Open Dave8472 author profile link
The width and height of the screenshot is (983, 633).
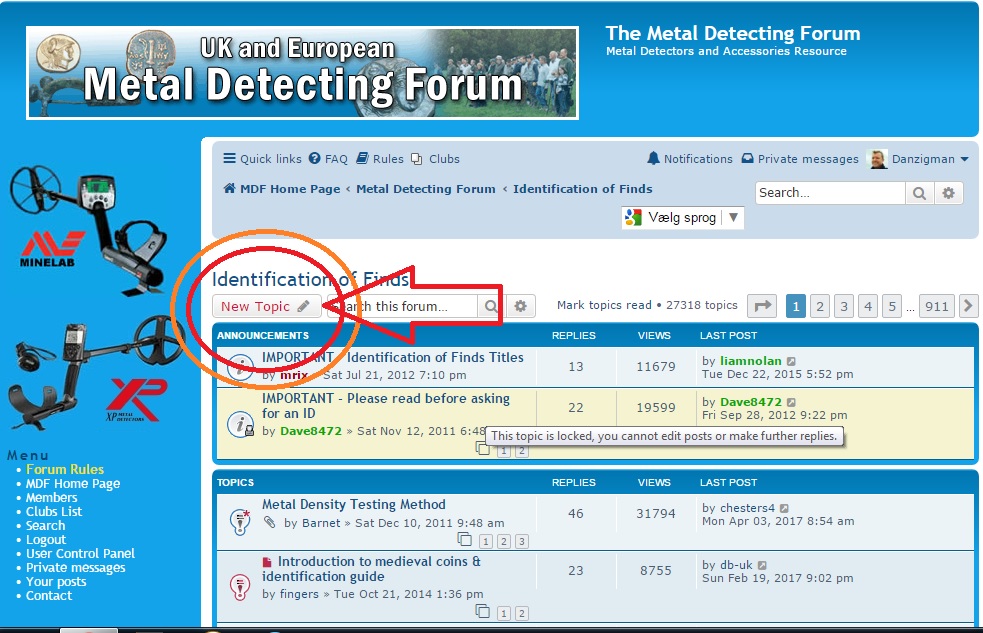point(311,431)
